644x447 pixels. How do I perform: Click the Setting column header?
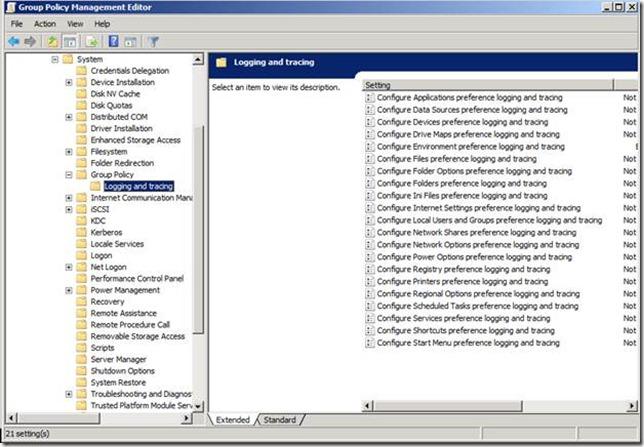[488, 85]
